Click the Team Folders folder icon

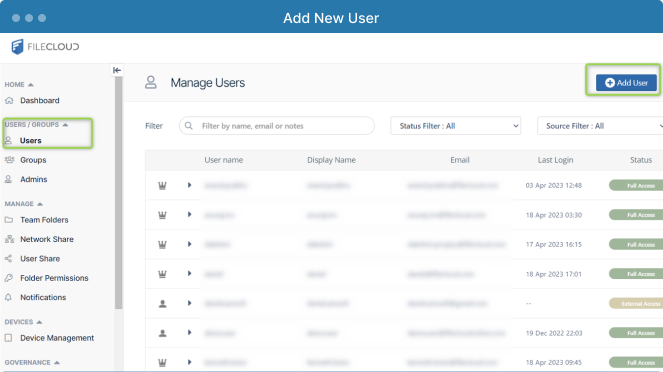click(x=9, y=220)
